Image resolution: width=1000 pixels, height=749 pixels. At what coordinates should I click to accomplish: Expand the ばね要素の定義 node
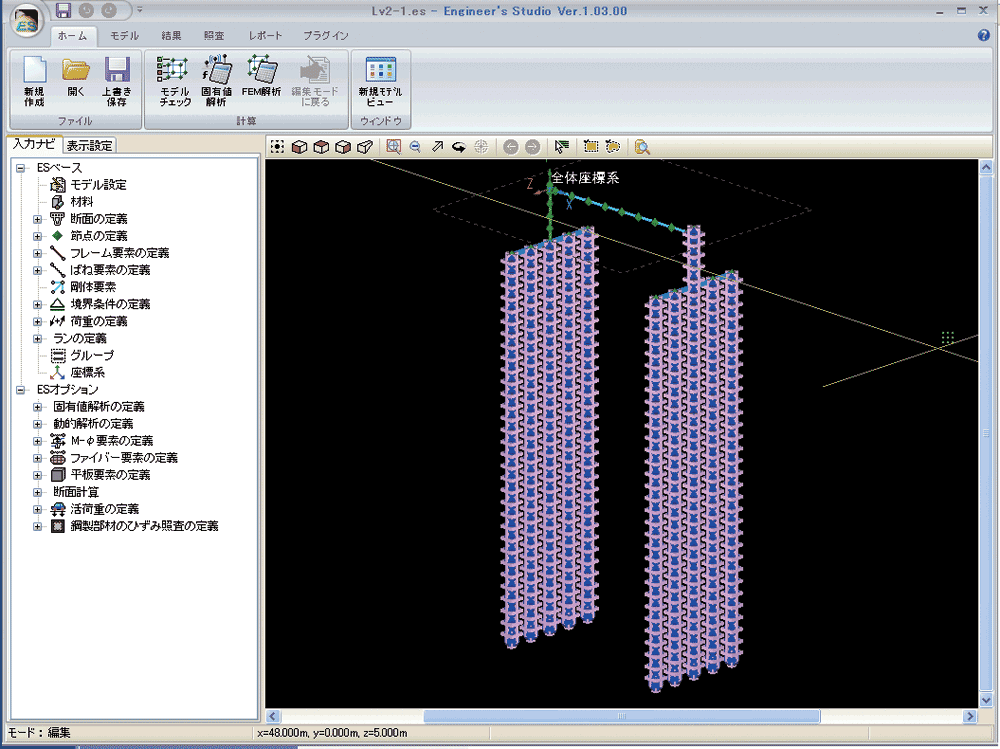tap(37, 271)
